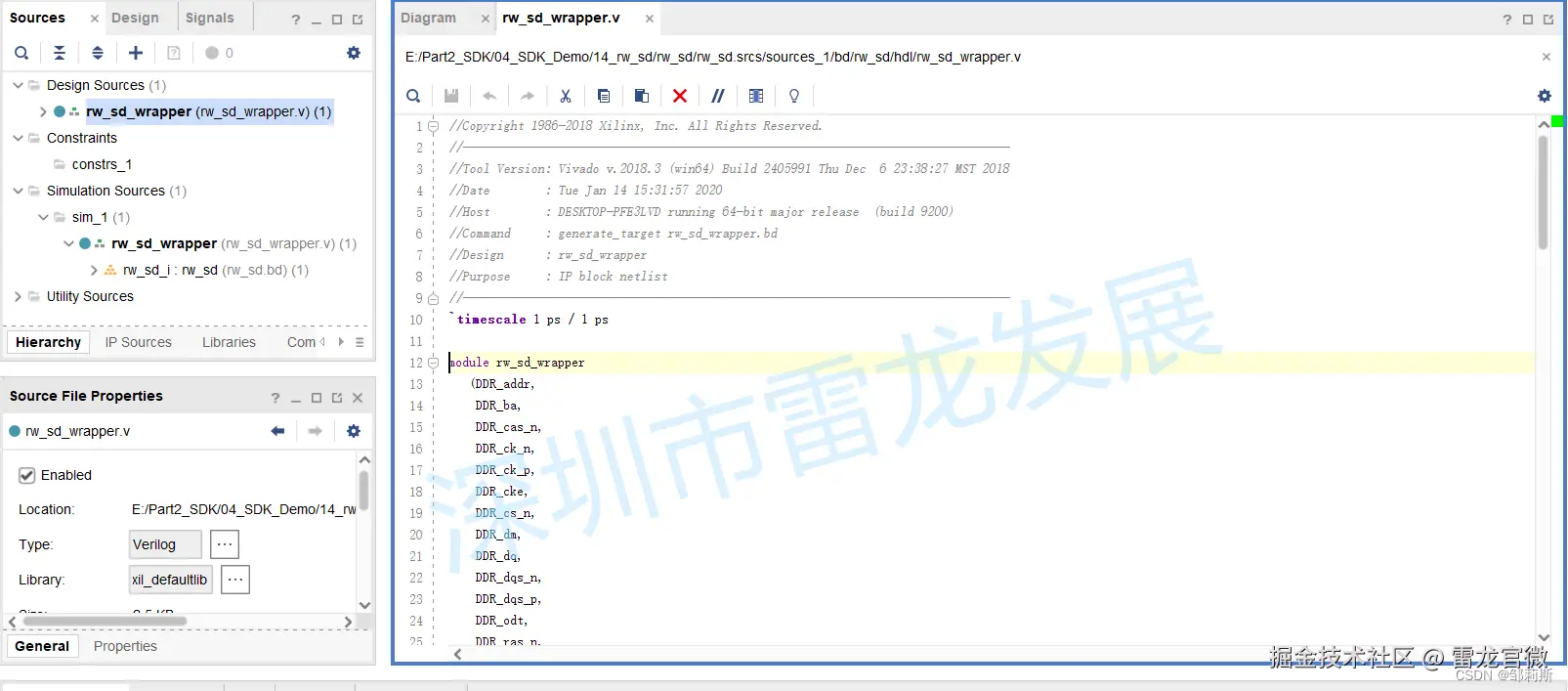
Task: Fold the comment header at line 1
Action: (433, 126)
